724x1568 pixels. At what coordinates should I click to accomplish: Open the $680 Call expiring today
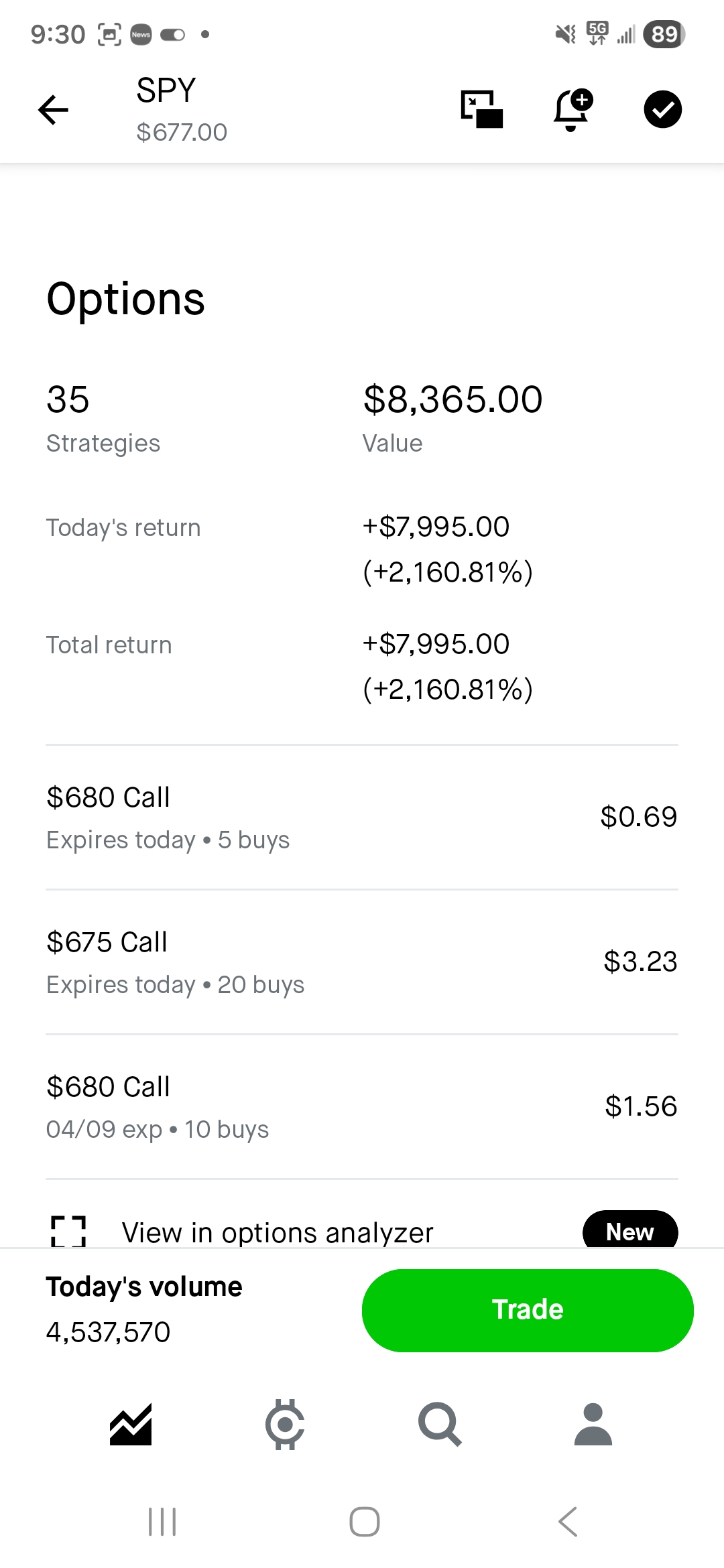pos(362,817)
